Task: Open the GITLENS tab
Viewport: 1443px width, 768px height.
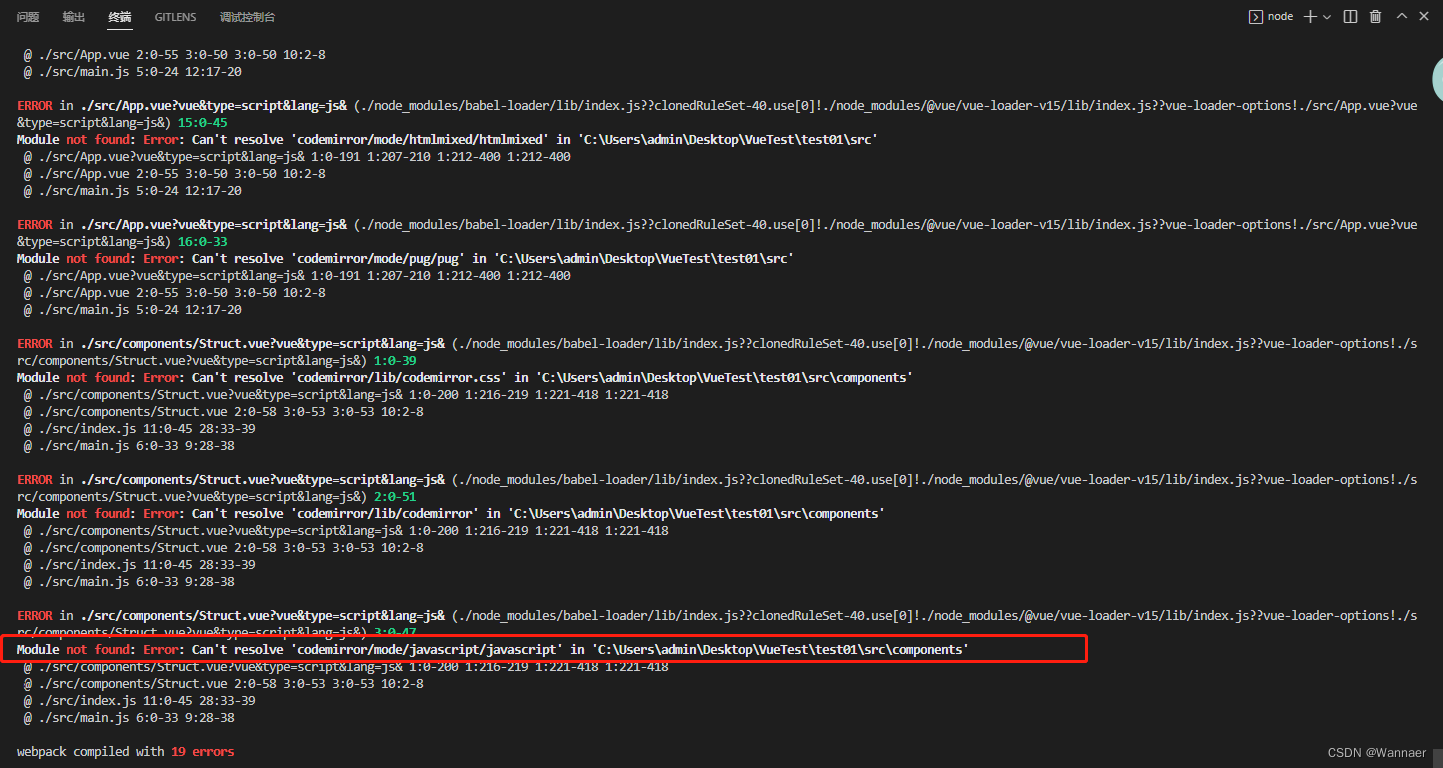Action: pos(175,17)
